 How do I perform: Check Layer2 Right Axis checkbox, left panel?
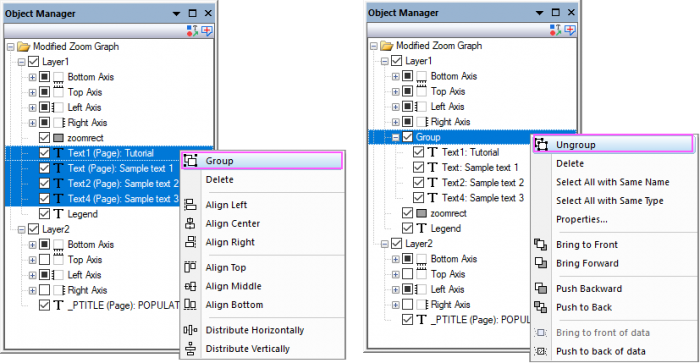44,290
